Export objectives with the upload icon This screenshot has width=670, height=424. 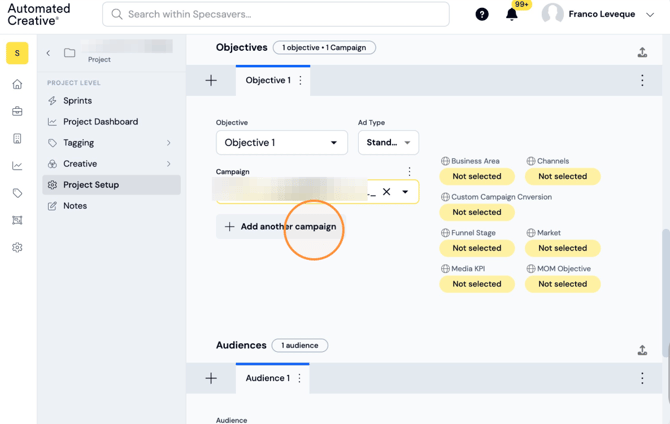click(642, 53)
